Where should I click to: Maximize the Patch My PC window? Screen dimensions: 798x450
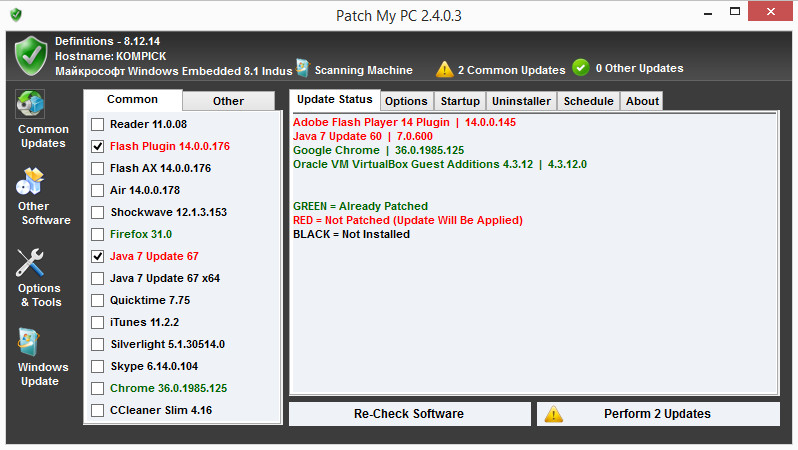pyautogui.click(x=735, y=11)
